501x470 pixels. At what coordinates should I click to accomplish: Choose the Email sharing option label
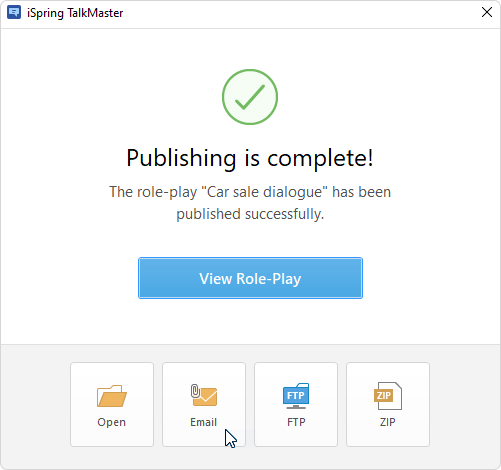pyautogui.click(x=204, y=422)
